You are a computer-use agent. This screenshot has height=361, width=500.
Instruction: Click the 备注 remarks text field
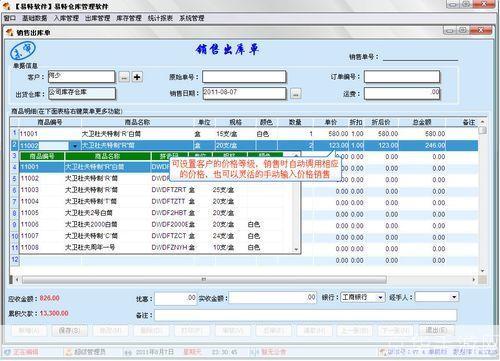tap(305, 315)
